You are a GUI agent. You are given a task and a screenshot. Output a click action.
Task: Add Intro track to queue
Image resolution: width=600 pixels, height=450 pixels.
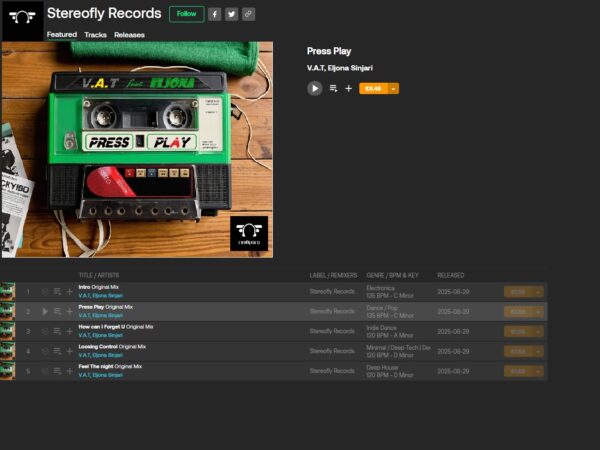pyautogui.click(x=57, y=291)
